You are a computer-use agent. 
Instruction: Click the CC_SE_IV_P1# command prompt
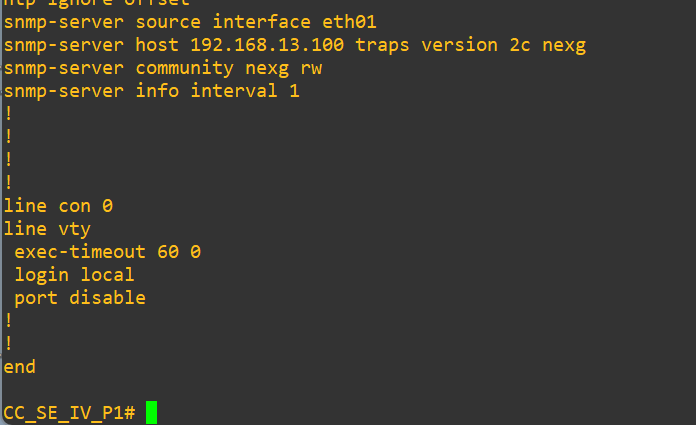(70, 412)
